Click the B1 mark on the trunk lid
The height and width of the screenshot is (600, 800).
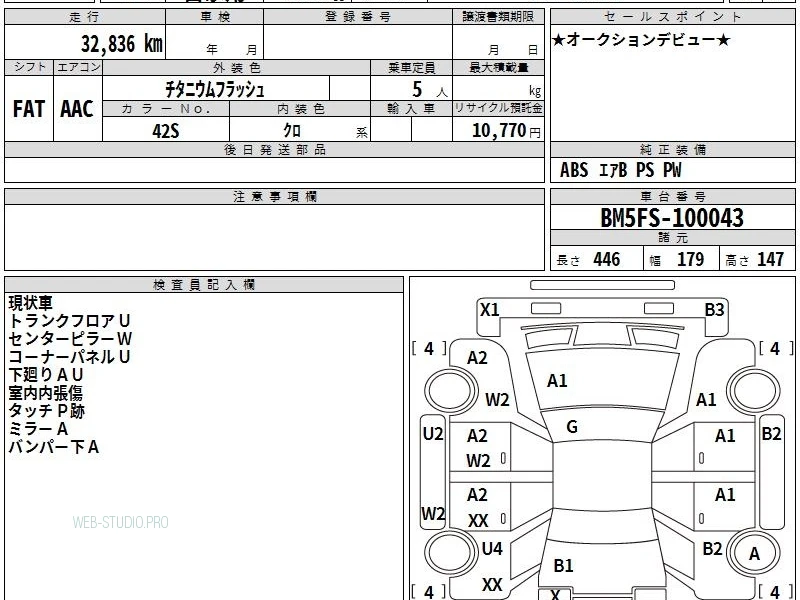pyautogui.click(x=563, y=565)
